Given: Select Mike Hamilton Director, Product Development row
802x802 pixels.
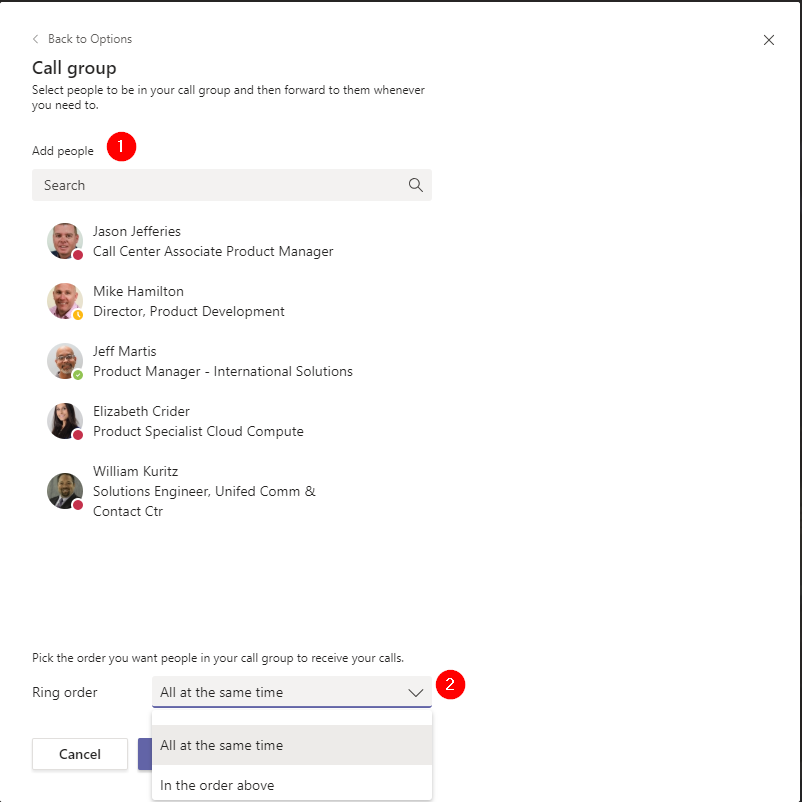Looking at the screenshot, I should (x=189, y=302).
